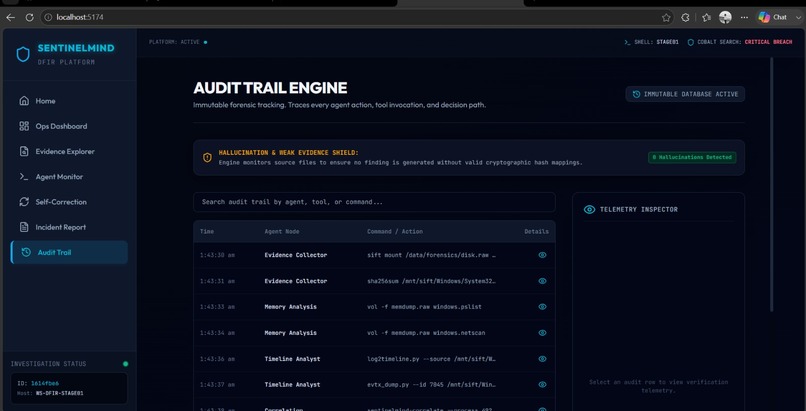Open browser extensions icon
Screen dimensions: 806x411
(x=685, y=17)
